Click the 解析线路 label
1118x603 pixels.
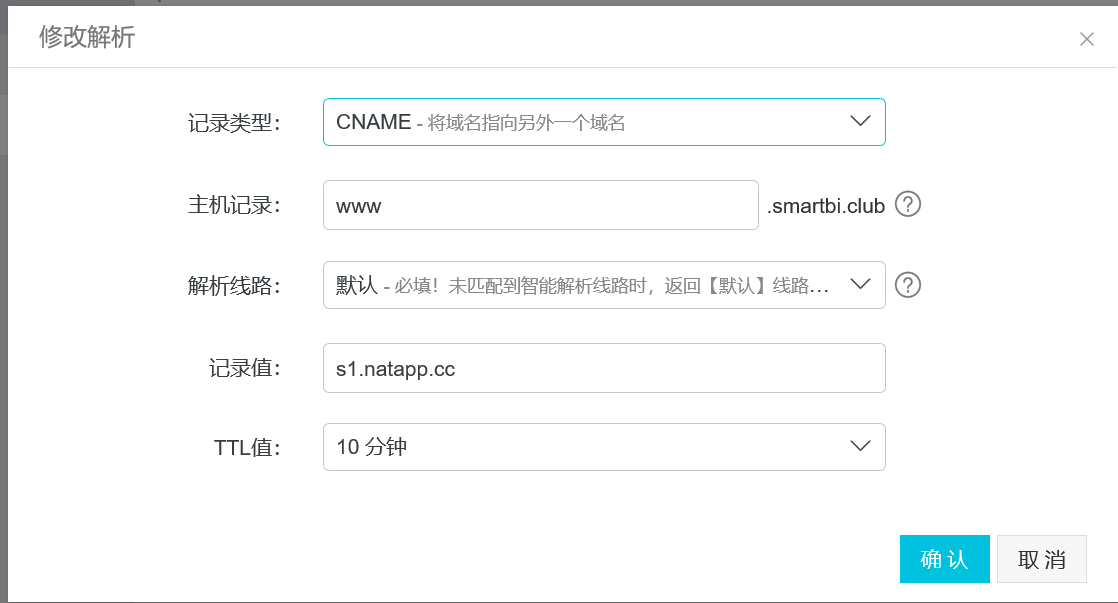[234, 286]
